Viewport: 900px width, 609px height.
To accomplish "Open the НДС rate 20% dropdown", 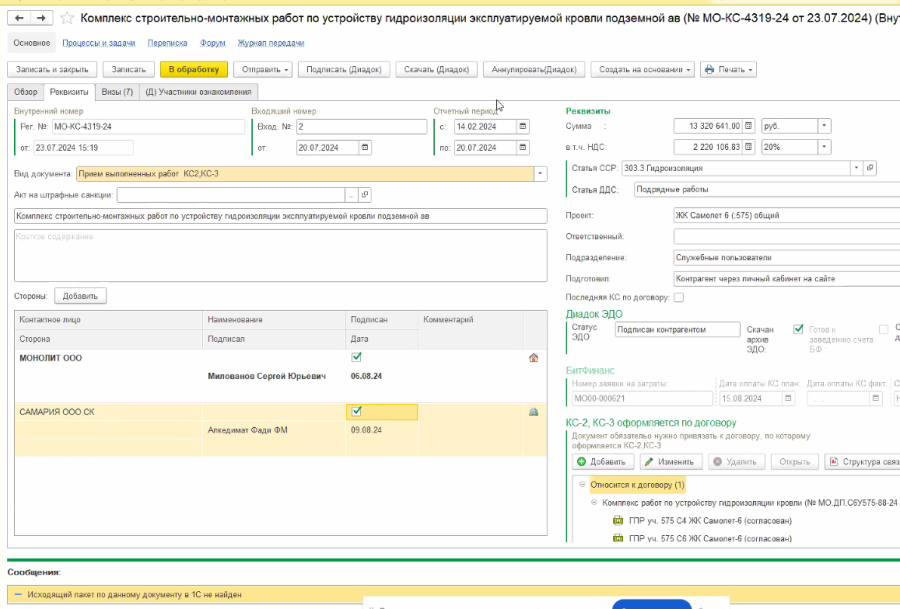I will tap(824, 147).
